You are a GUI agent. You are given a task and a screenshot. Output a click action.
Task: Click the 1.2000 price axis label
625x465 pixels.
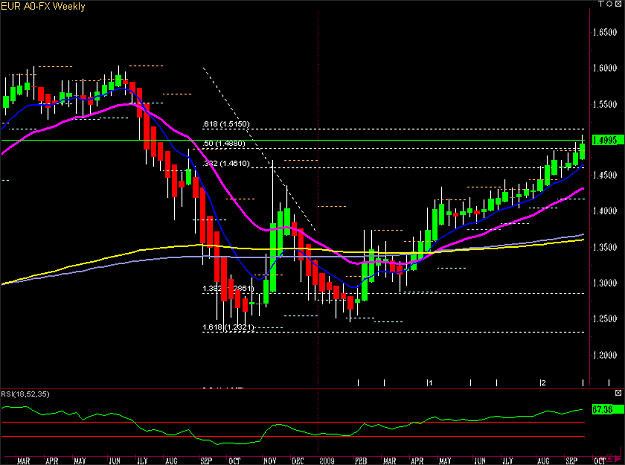tap(605, 355)
